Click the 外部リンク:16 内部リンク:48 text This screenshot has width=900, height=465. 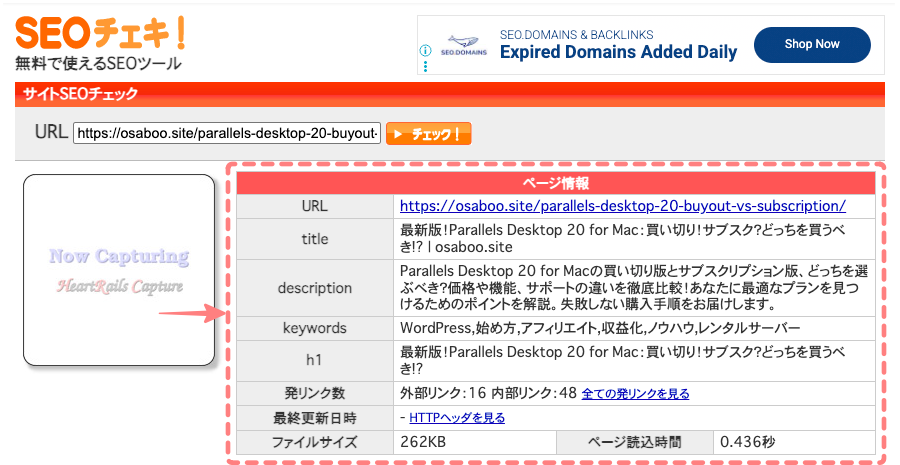point(488,393)
